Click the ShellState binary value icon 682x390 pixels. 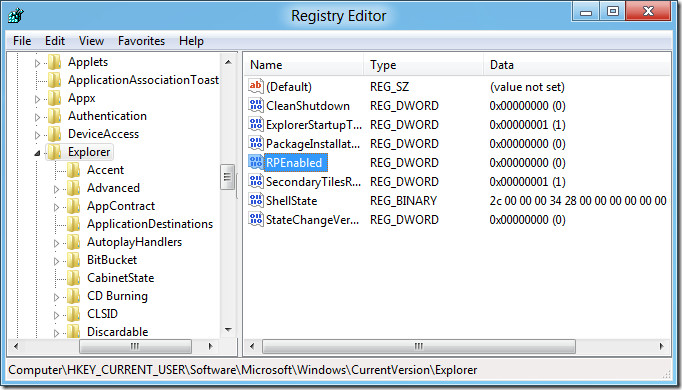[256, 200]
